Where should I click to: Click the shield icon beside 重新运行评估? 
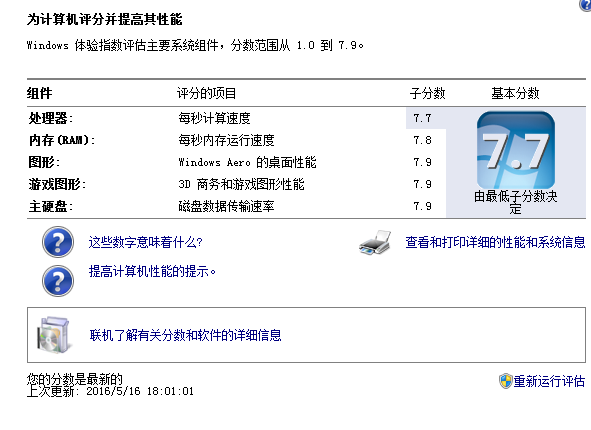click(x=505, y=381)
